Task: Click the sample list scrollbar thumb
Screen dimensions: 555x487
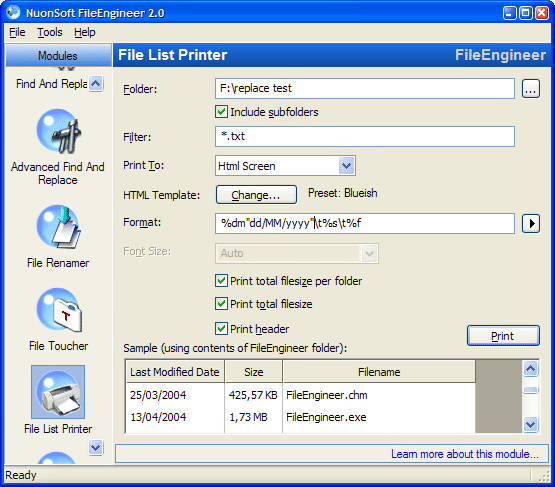Action: point(531,390)
